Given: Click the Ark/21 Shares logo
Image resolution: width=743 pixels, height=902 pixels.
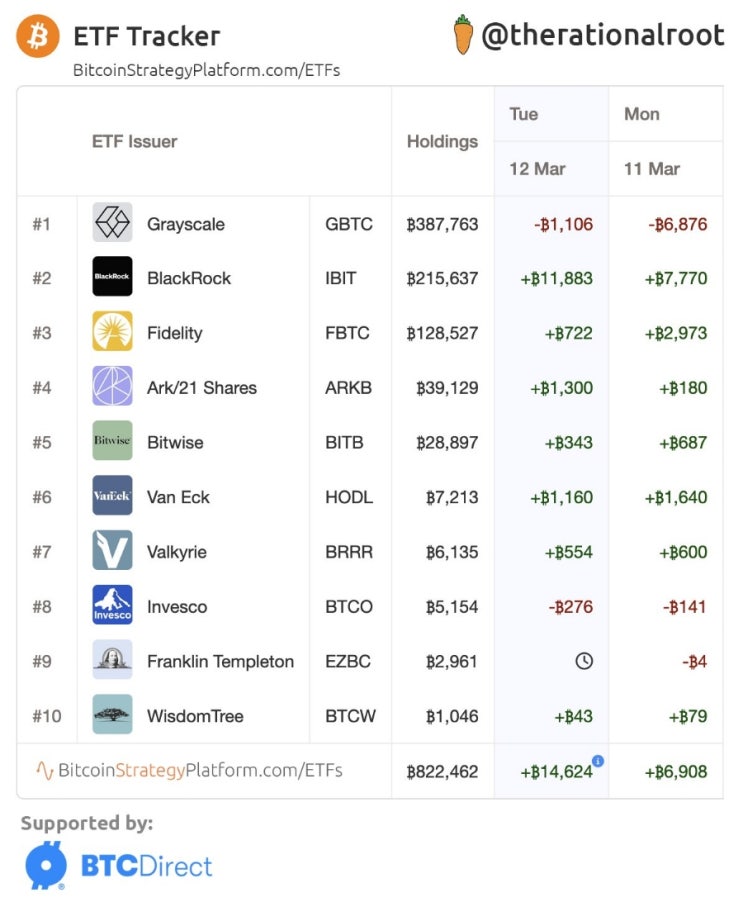Looking at the screenshot, I should point(112,386).
